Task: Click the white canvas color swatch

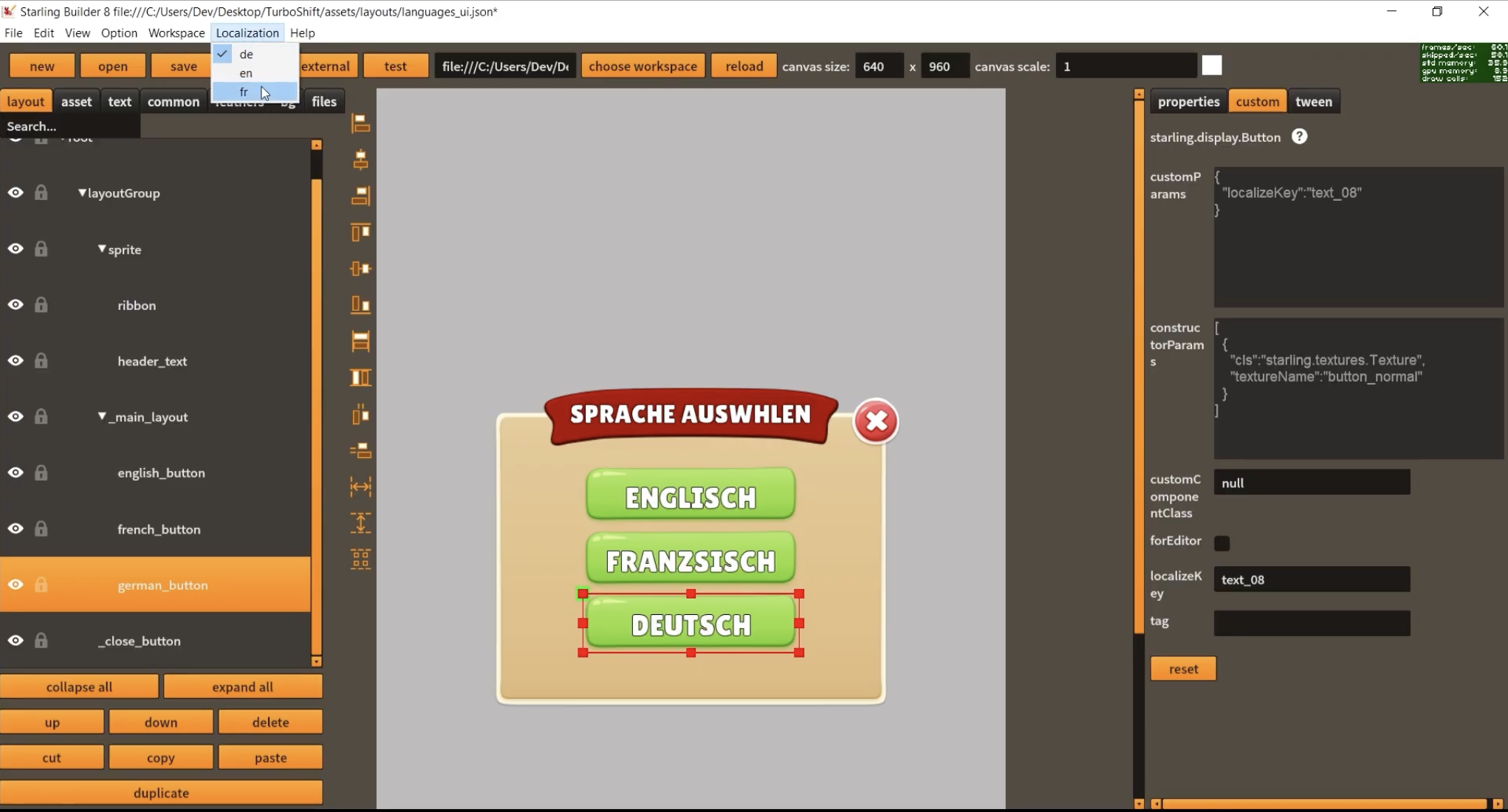Action: pos(1212,66)
